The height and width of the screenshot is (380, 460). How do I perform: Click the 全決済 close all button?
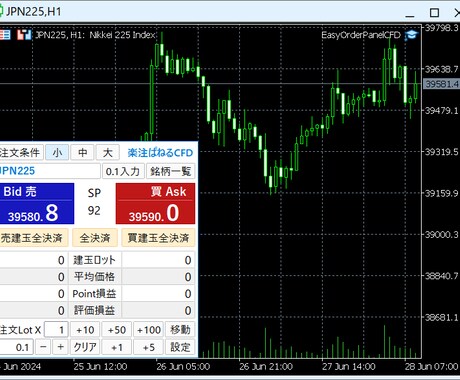click(95, 238)
